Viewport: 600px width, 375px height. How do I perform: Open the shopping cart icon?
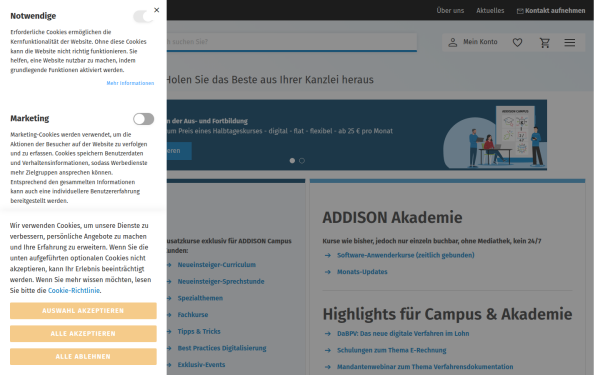pos(545,42)
